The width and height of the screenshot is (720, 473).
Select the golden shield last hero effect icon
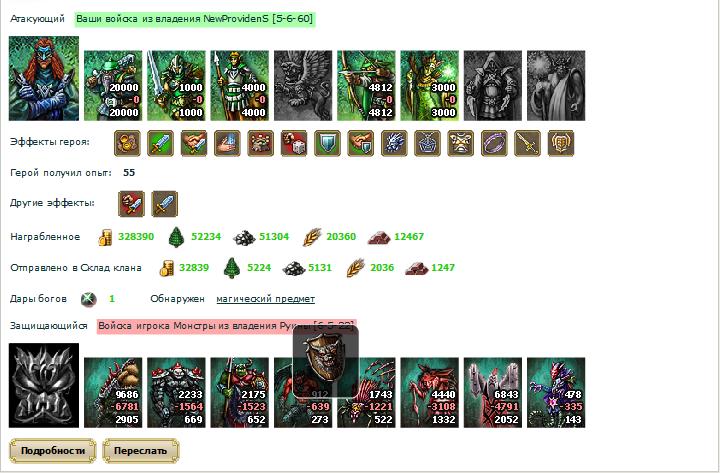561,143
